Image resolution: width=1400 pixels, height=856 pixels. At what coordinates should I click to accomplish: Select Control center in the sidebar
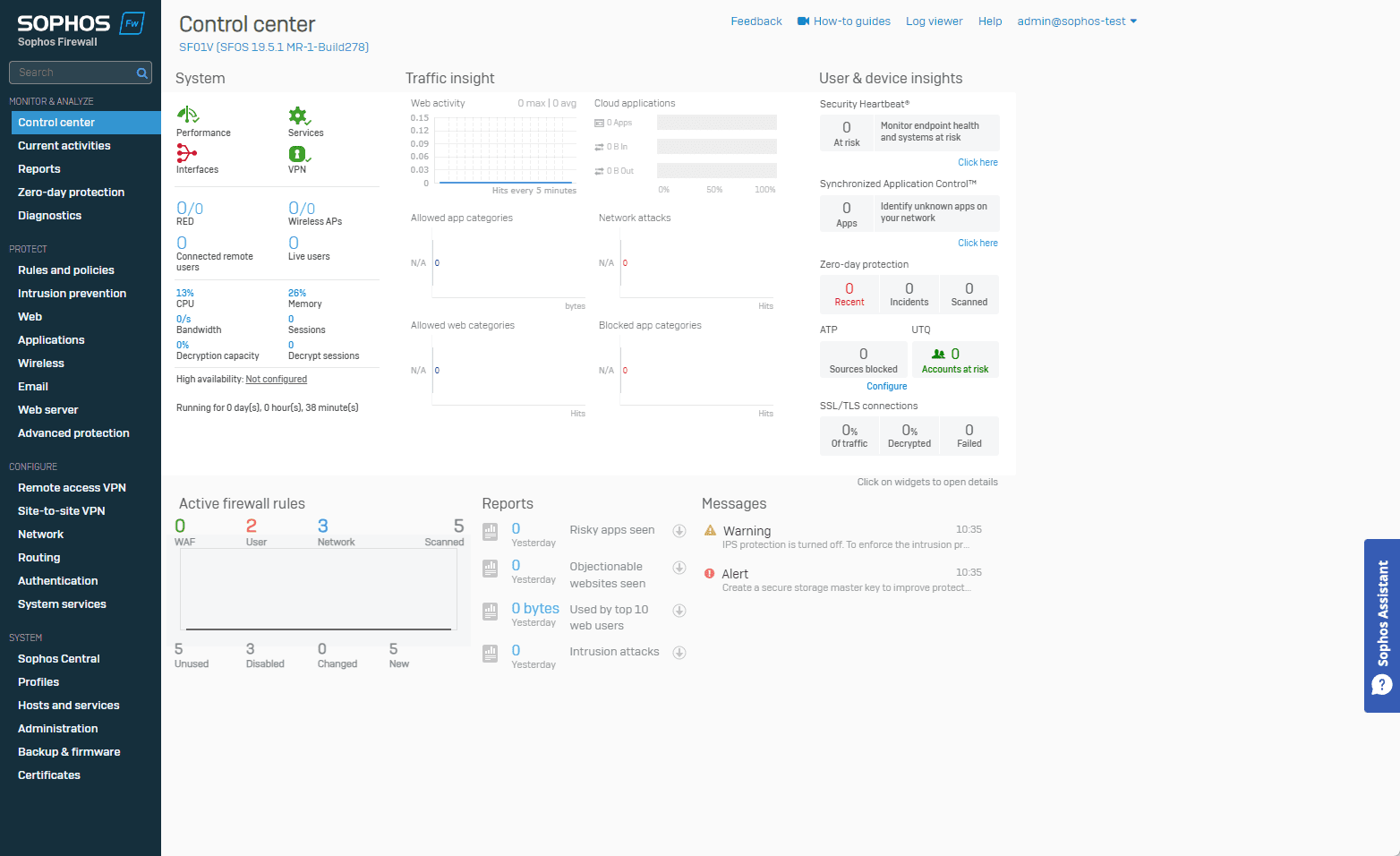tap(86, 123)
